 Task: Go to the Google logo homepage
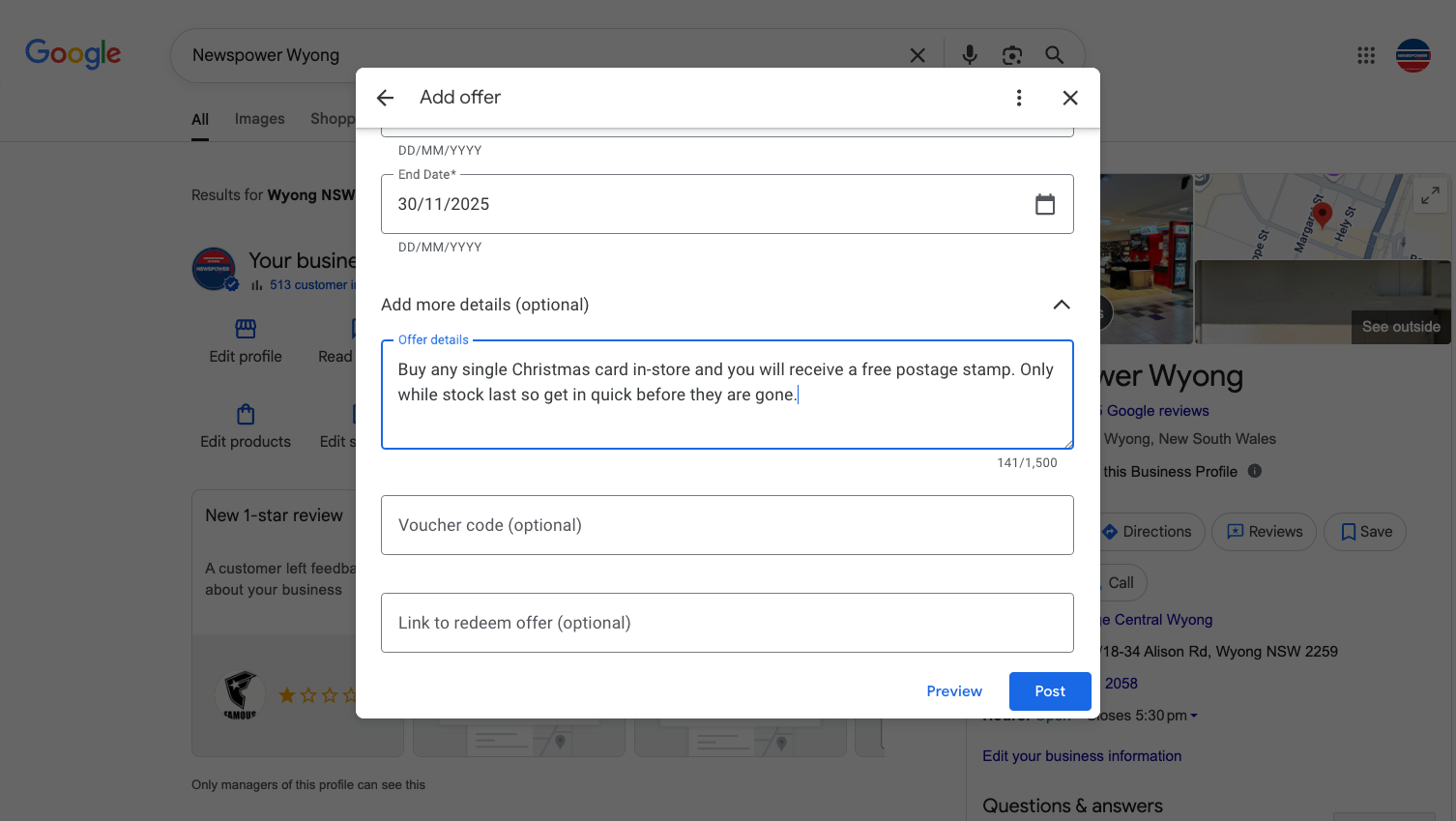73,54
